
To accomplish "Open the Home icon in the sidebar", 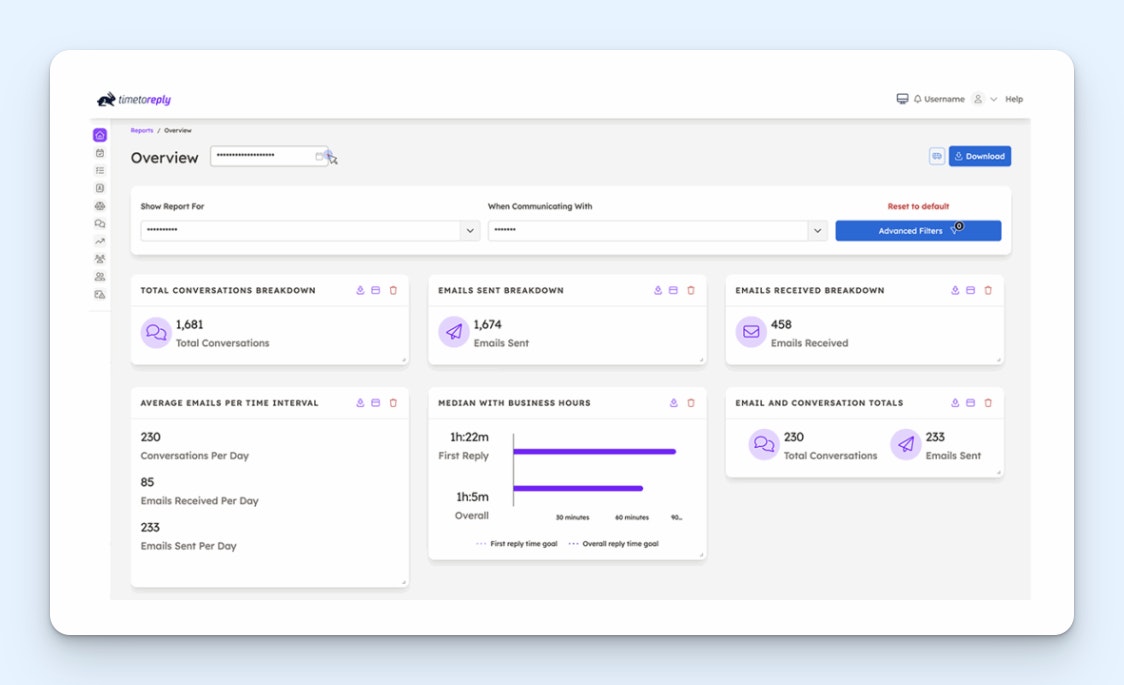I will pos(100,135).
